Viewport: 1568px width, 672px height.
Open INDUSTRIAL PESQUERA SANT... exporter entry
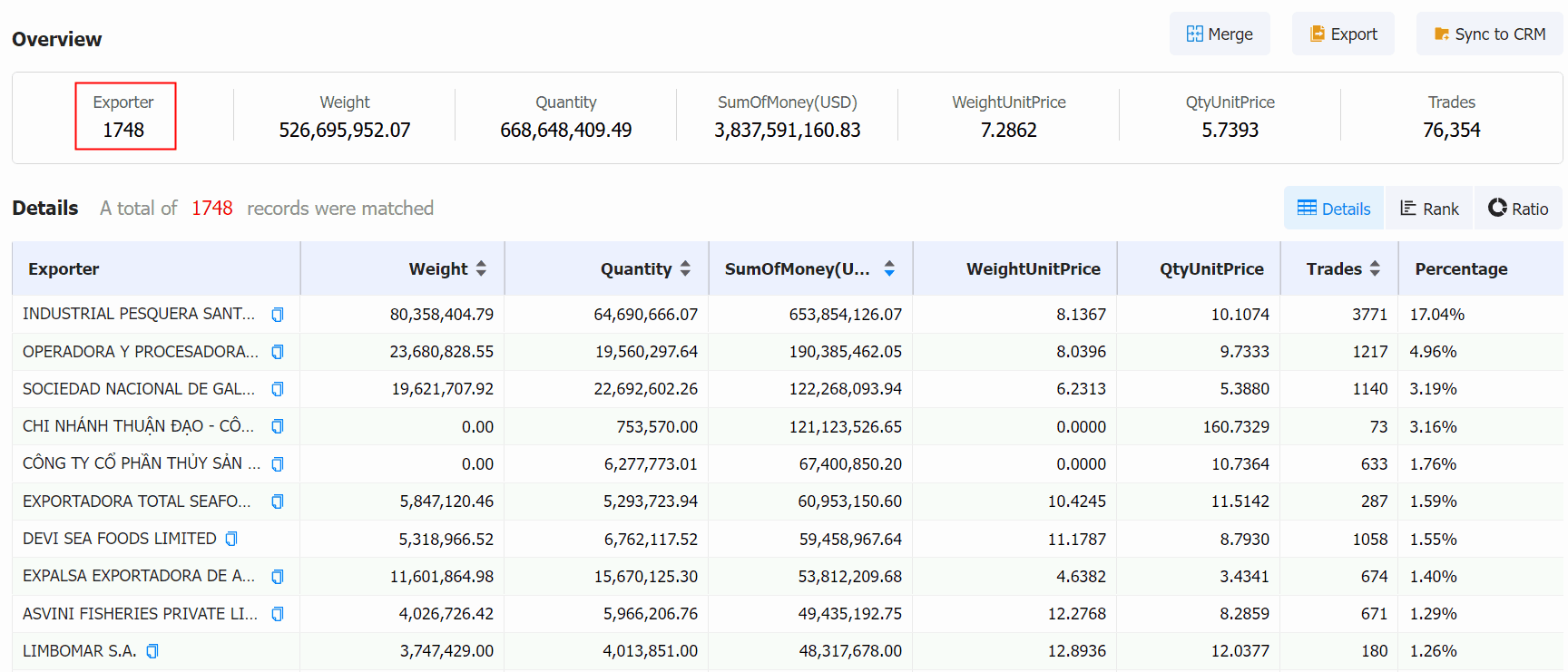(x=139, y=314)
